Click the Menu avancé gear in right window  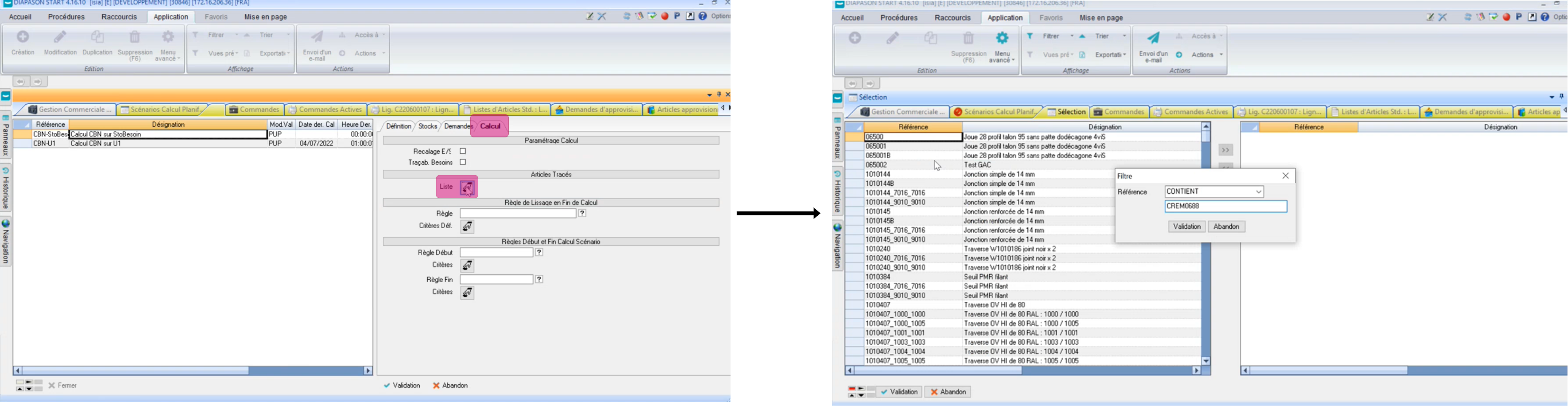coord(1002,38)
